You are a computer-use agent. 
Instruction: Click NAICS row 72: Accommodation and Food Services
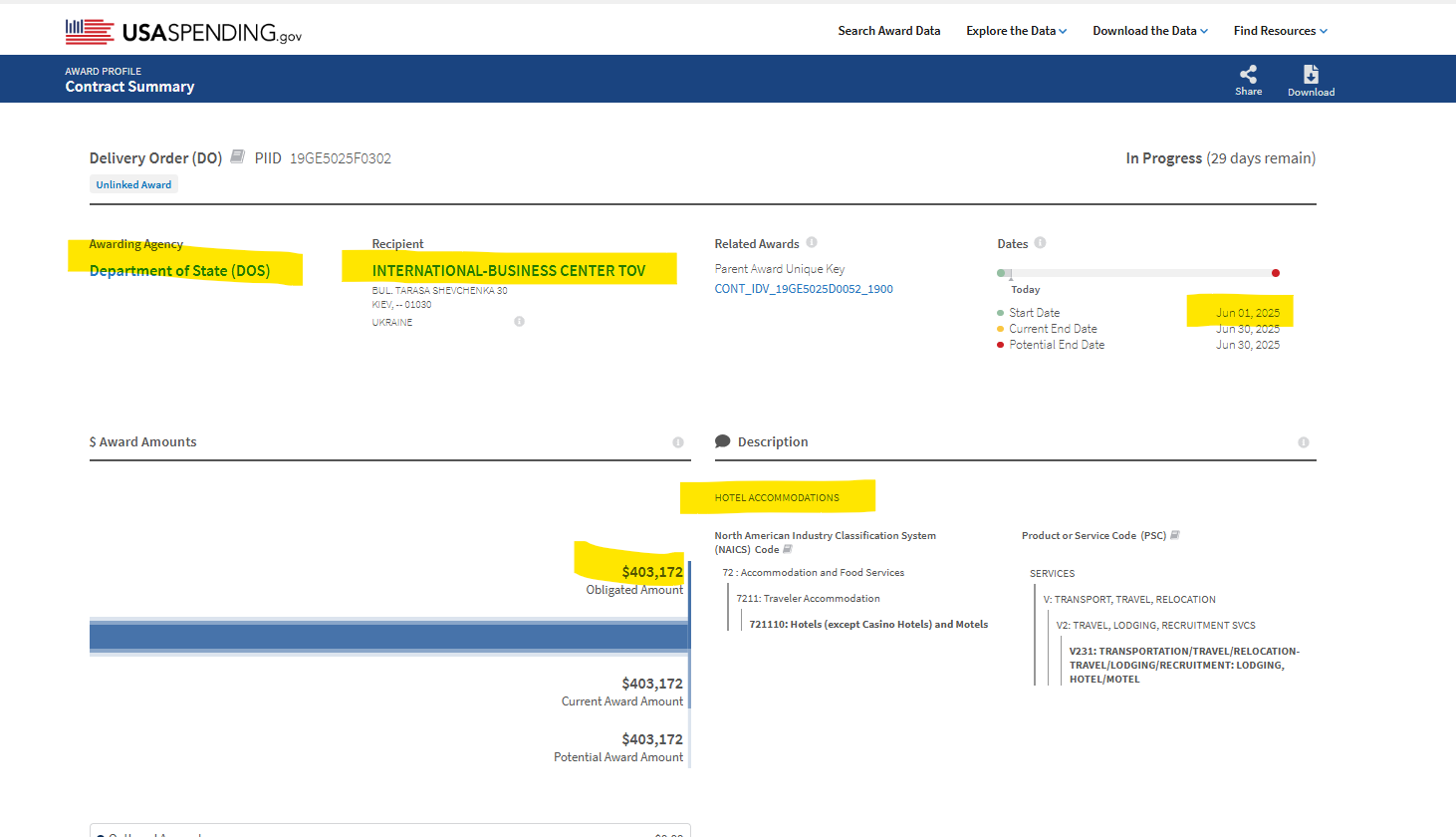(814, 573)
